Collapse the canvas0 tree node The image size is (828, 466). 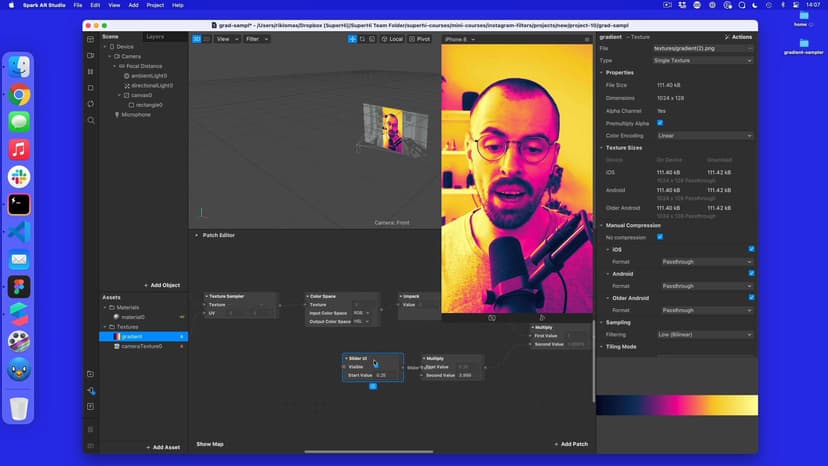click(x=119, y=95)
